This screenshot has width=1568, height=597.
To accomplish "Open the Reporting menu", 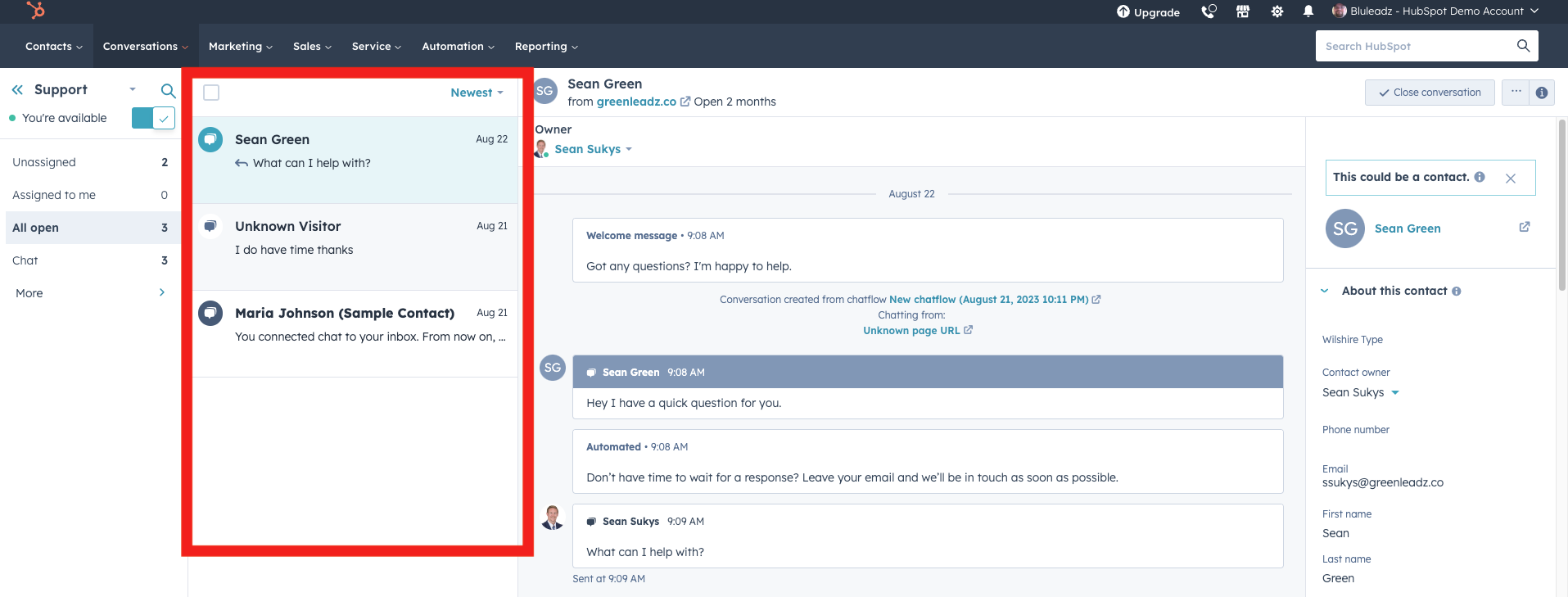I will pyautogui.click(x=545, y=46).
